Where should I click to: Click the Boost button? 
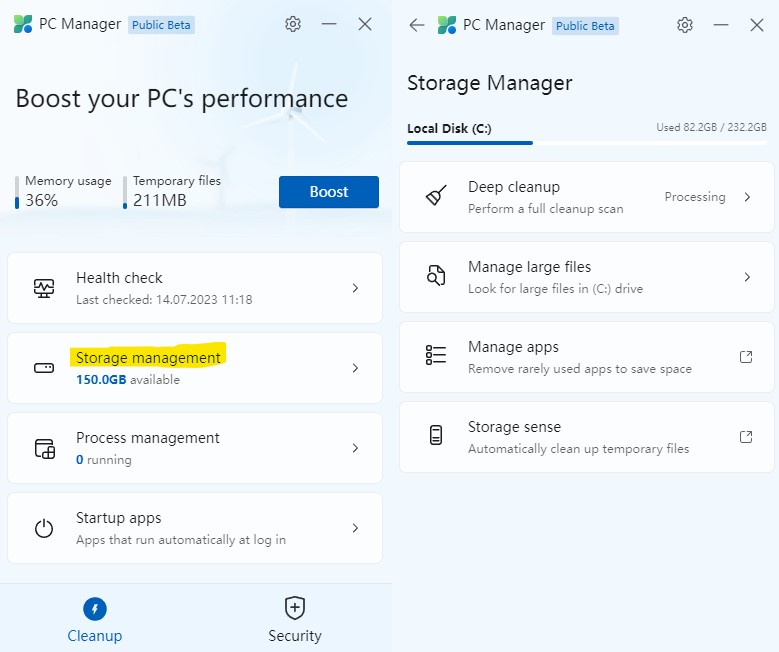coord(329,192)
